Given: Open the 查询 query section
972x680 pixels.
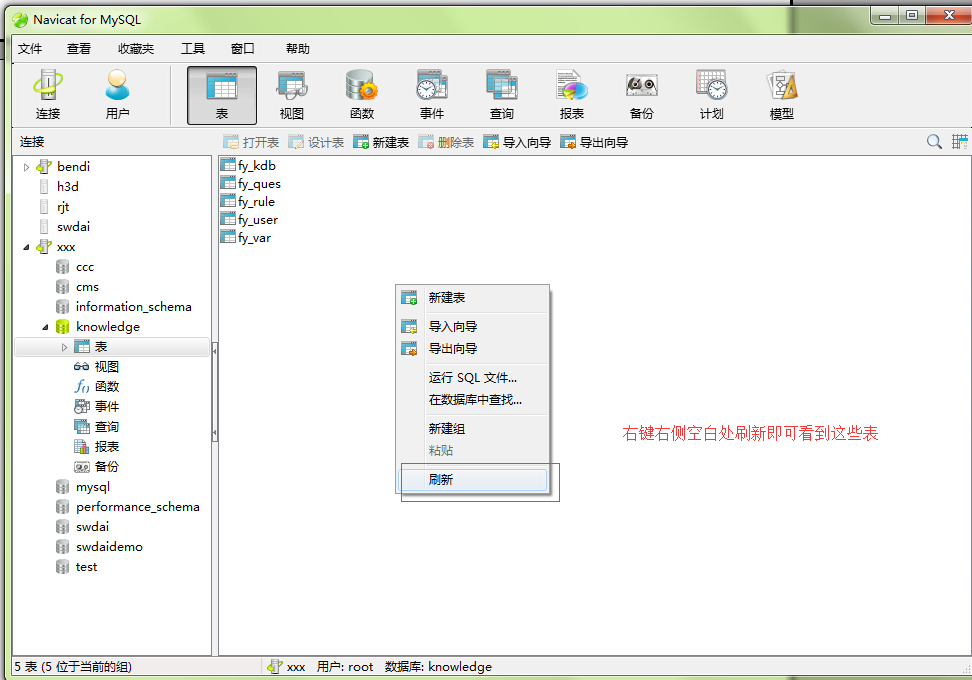Looking at the screenshot, I should (501, 95).
